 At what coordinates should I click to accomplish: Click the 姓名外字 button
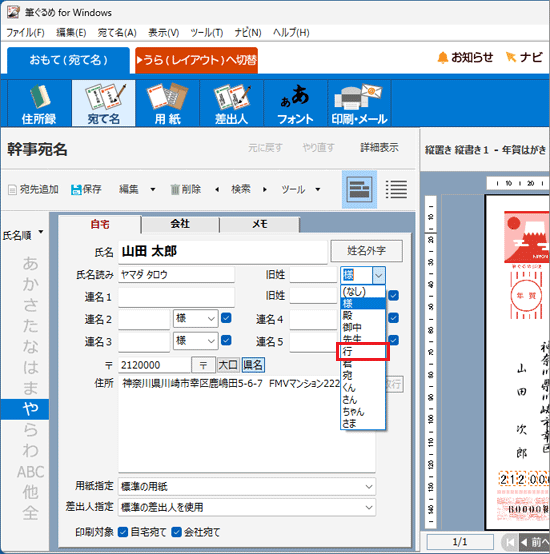pyautogui.click(x=366, y=251)
